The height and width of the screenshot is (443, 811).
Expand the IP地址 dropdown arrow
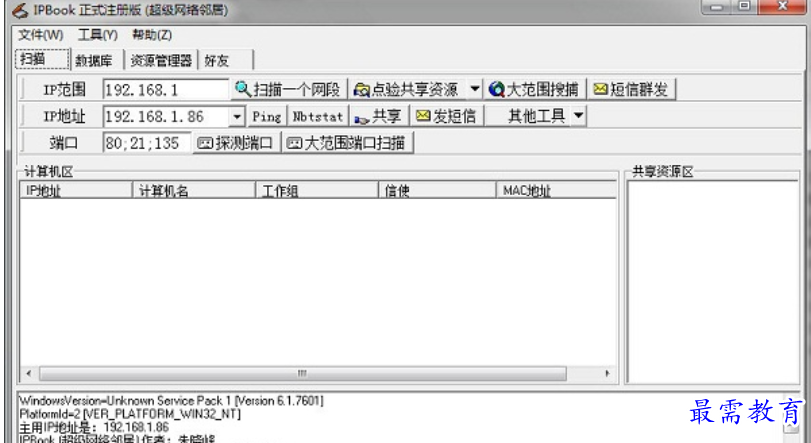pyautogui.click(x=237, y=116)
